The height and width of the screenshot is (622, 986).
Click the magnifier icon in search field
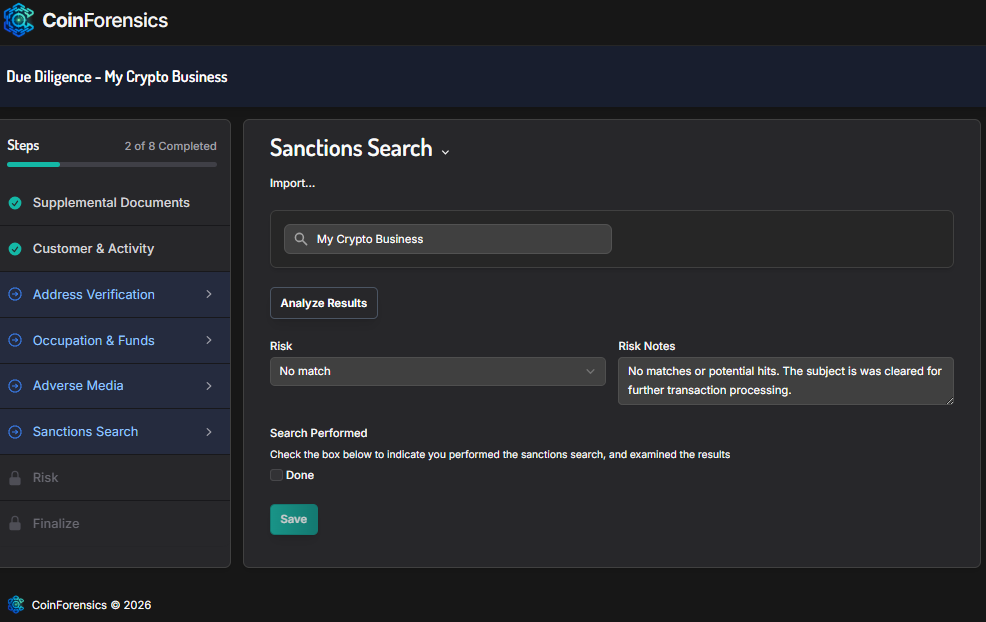pyautogui.click(x=301, y=239)
